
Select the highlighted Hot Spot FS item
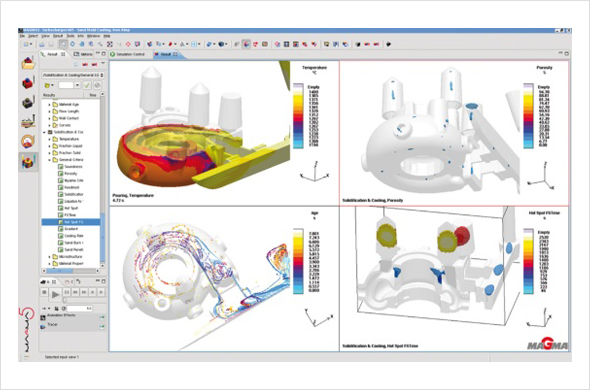[x=71, y=222]
